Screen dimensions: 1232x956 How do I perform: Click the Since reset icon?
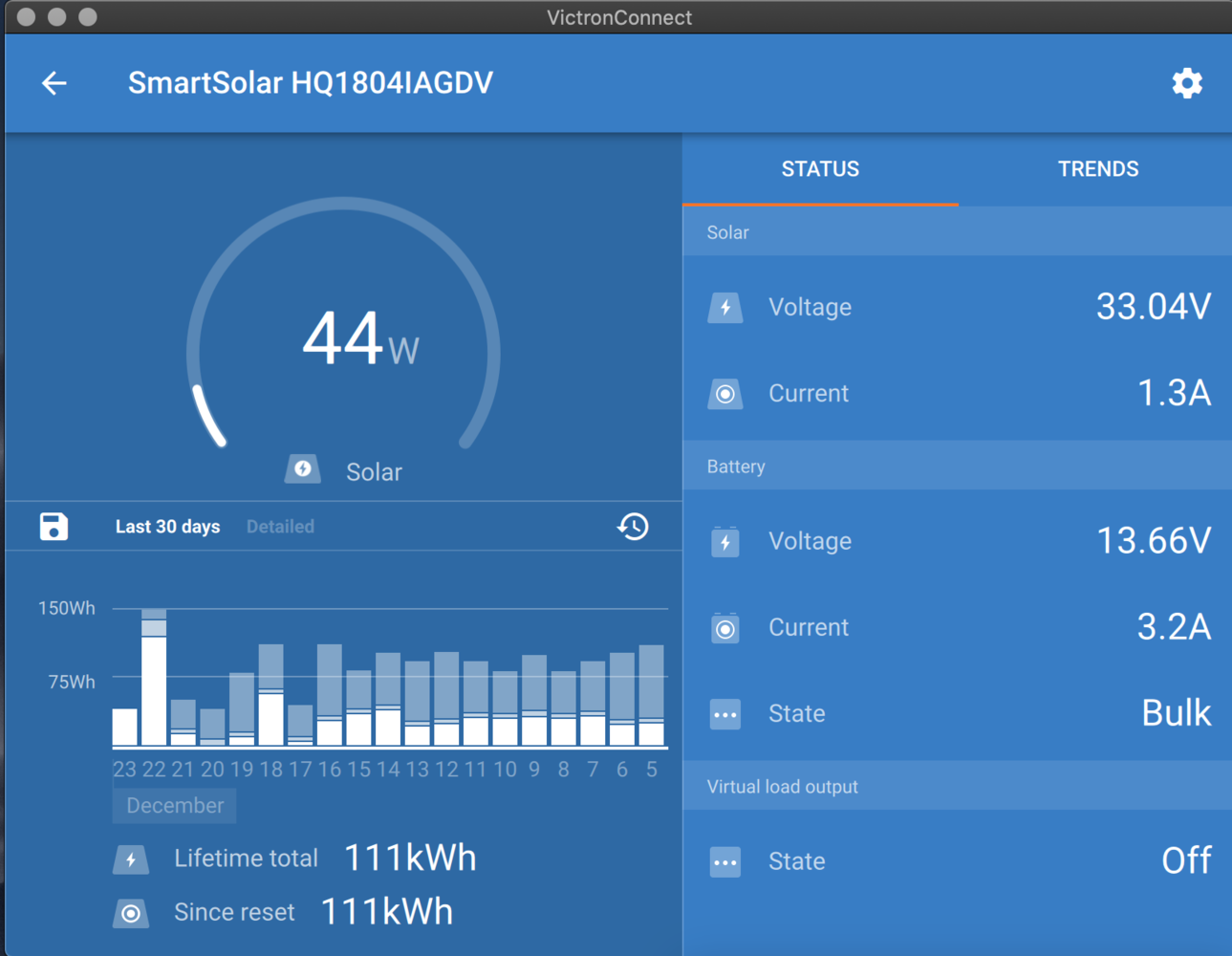click(x=131, y=913)
